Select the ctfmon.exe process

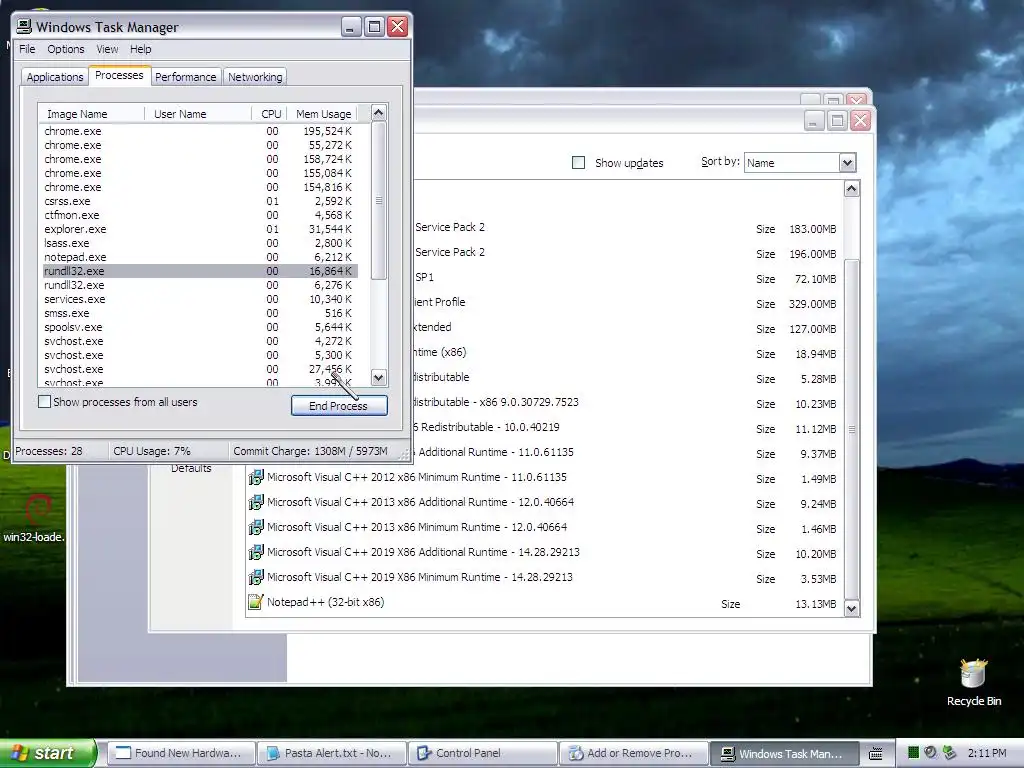click(200, 215)
